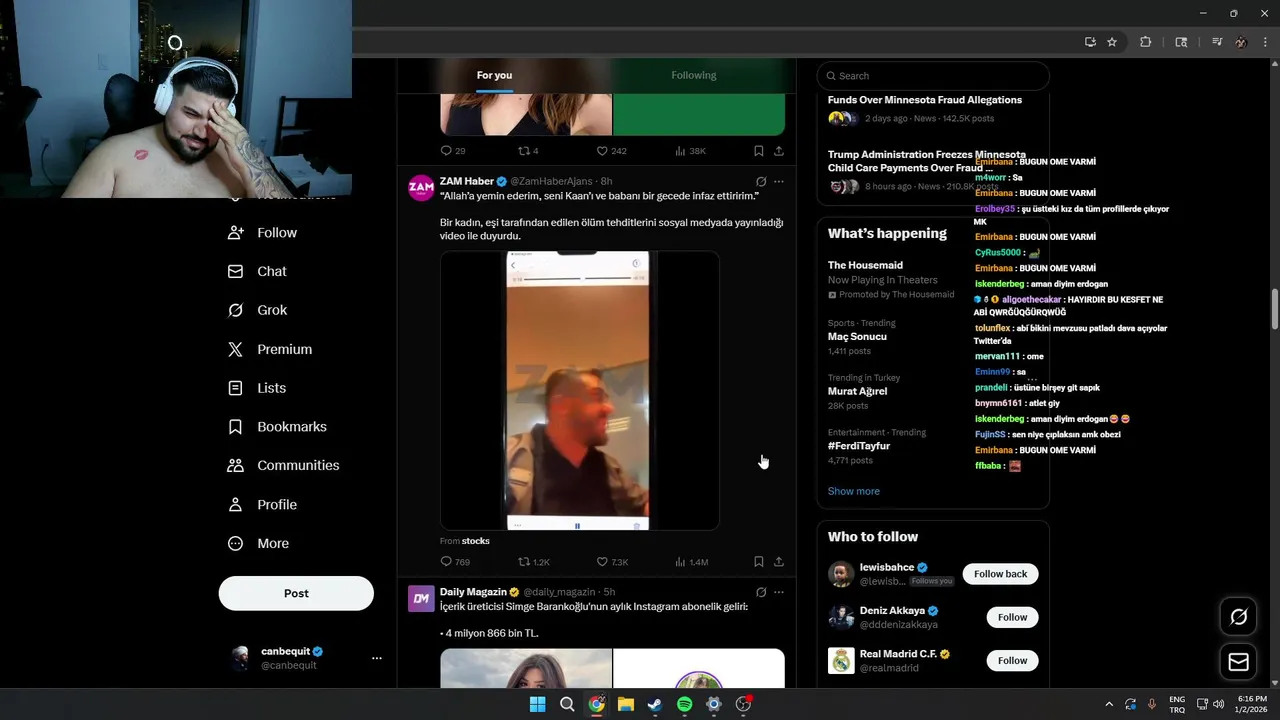Screen dimensions: 1280x720
Task: Open canbequit account switcher options
Action: pos(377,658)
